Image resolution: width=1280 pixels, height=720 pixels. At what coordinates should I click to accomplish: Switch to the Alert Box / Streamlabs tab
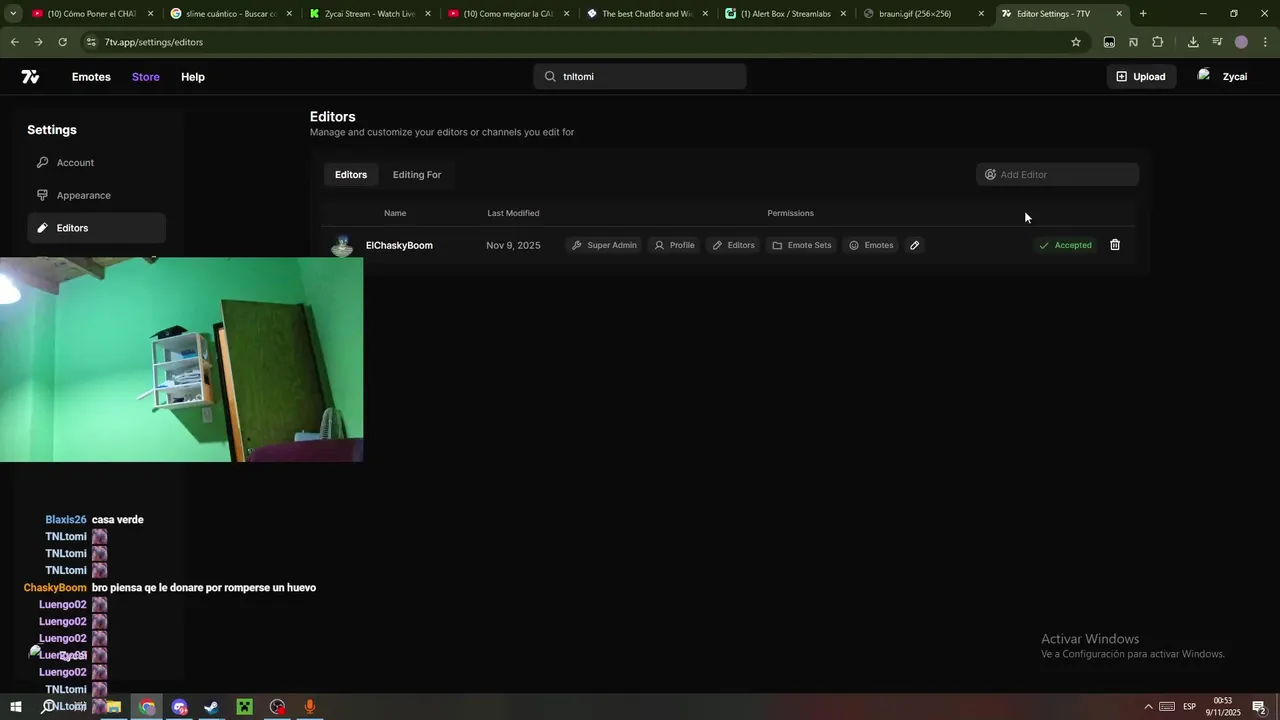coord(786,14)
